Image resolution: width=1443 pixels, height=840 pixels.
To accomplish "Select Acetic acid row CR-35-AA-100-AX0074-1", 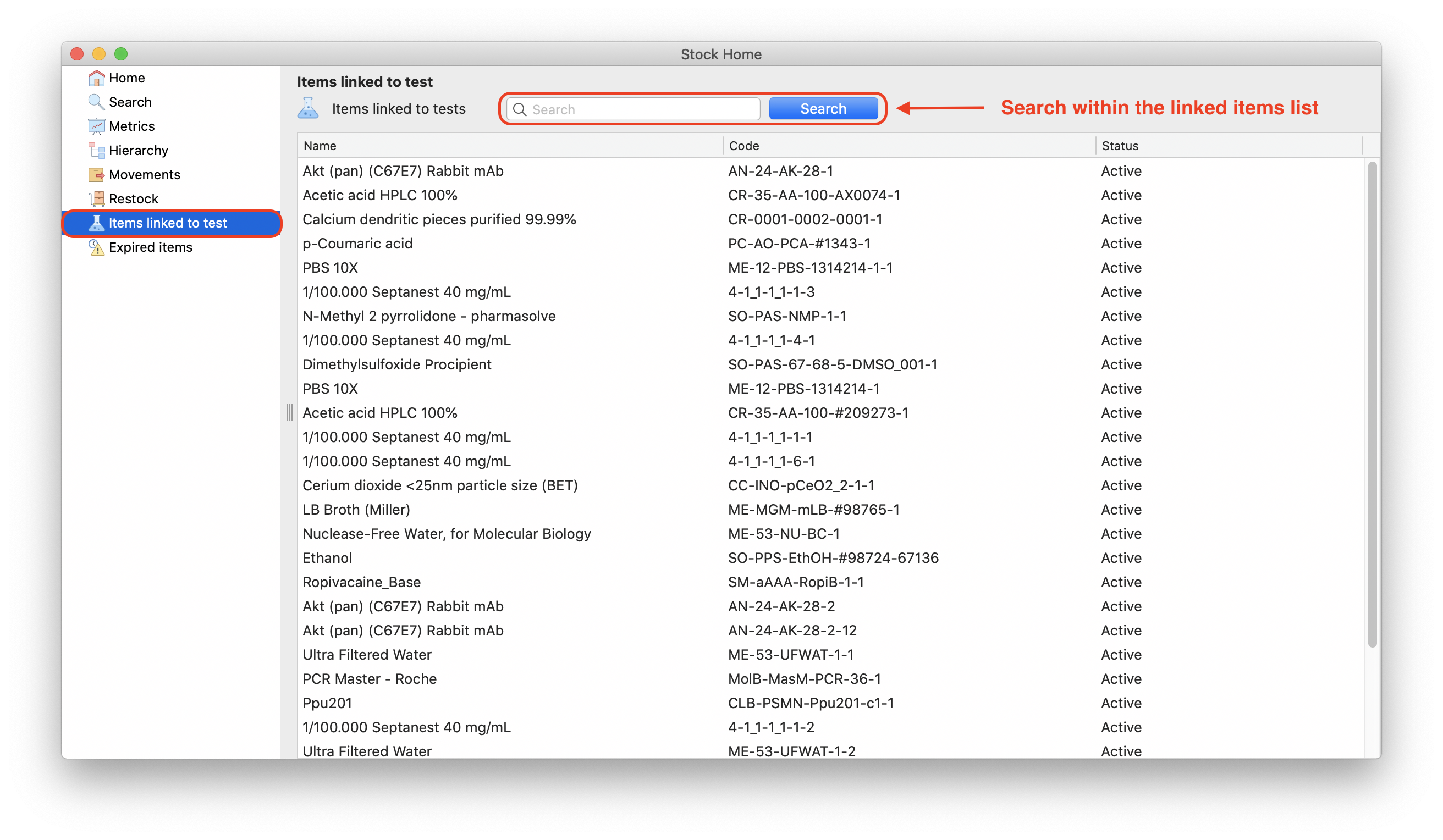I will click(830, 195).
